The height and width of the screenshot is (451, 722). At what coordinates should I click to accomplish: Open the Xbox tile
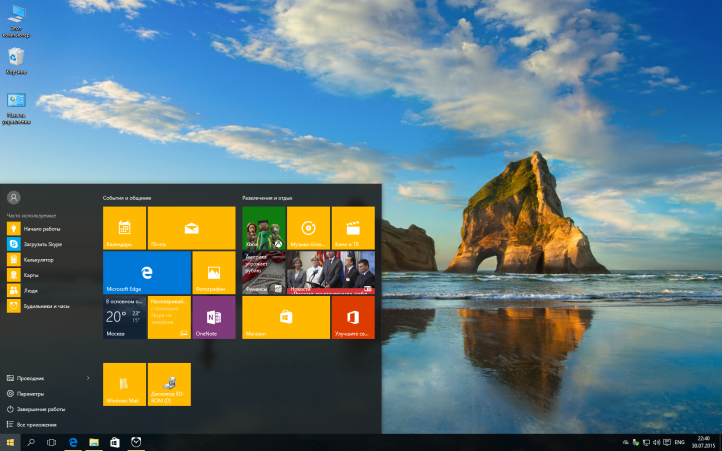pyautogui.click(x=264, y=228)
